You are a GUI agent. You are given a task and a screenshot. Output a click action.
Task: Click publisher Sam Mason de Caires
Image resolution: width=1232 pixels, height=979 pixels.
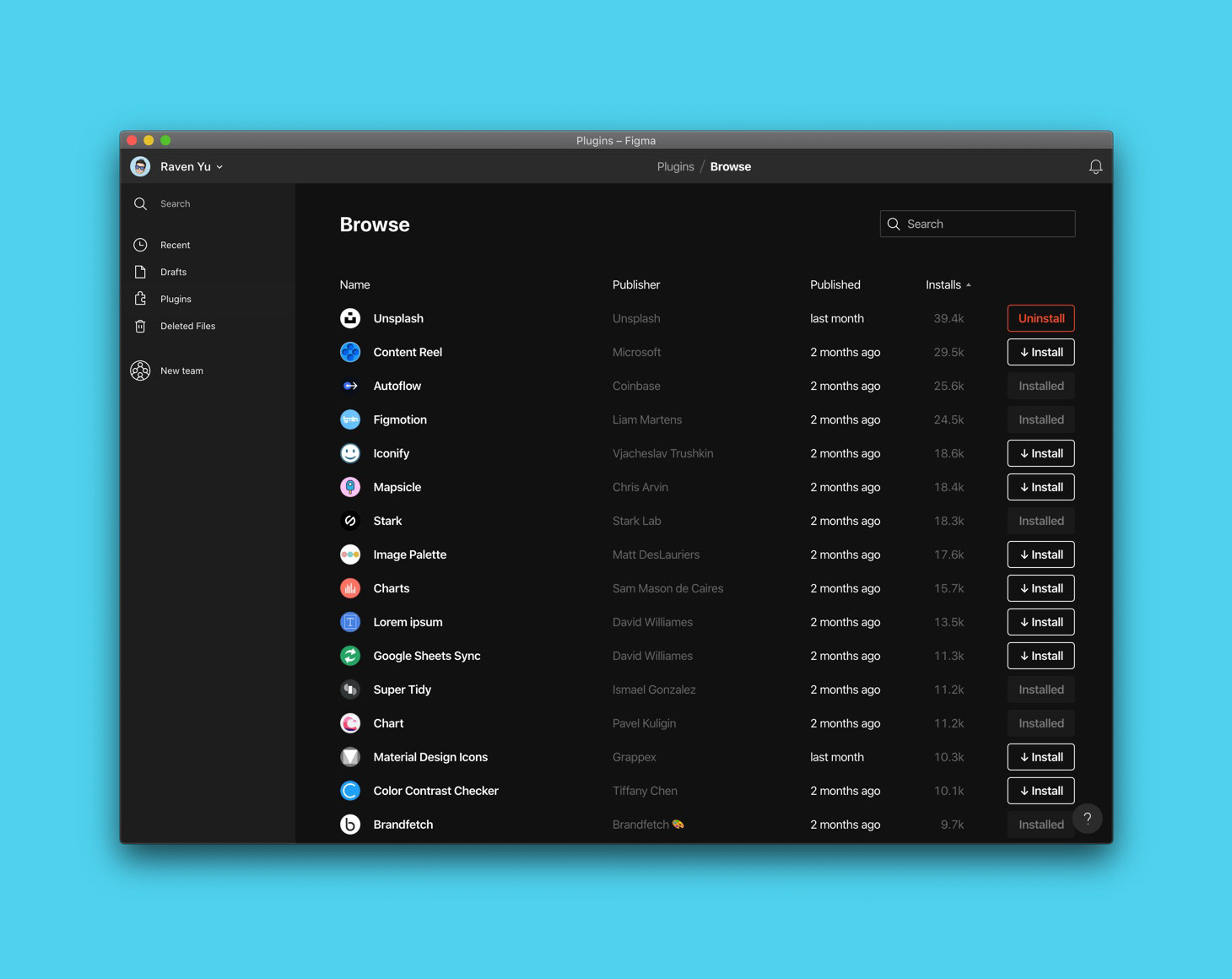tap(667, 588)
